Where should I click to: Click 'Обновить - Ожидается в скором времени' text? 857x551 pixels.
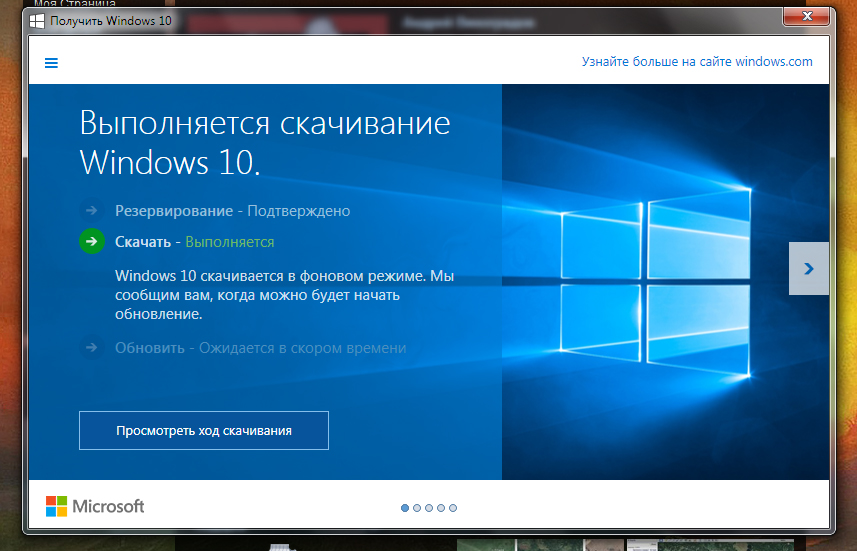click(261, 348)
